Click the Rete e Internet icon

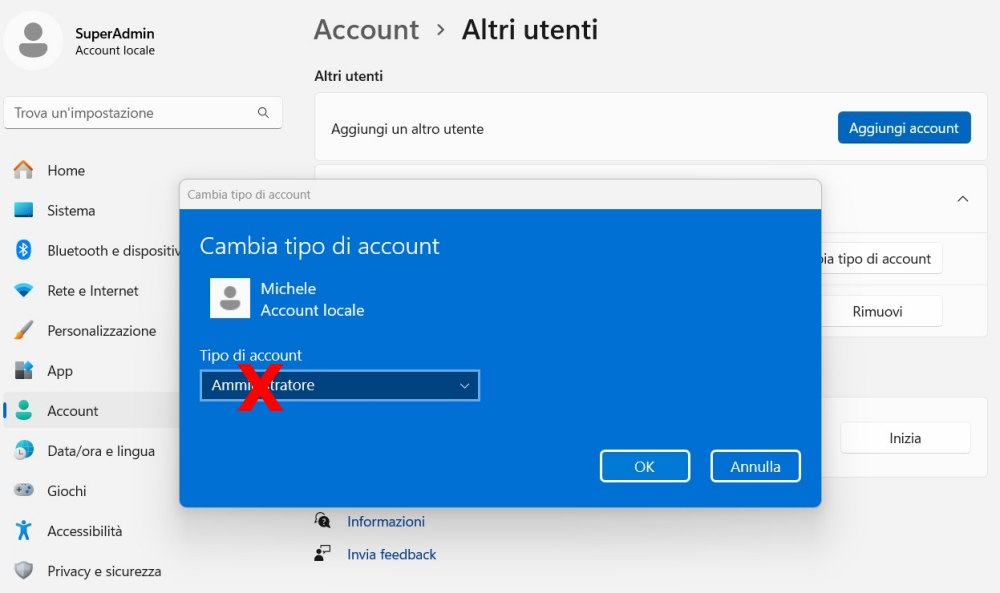point(23,290)
